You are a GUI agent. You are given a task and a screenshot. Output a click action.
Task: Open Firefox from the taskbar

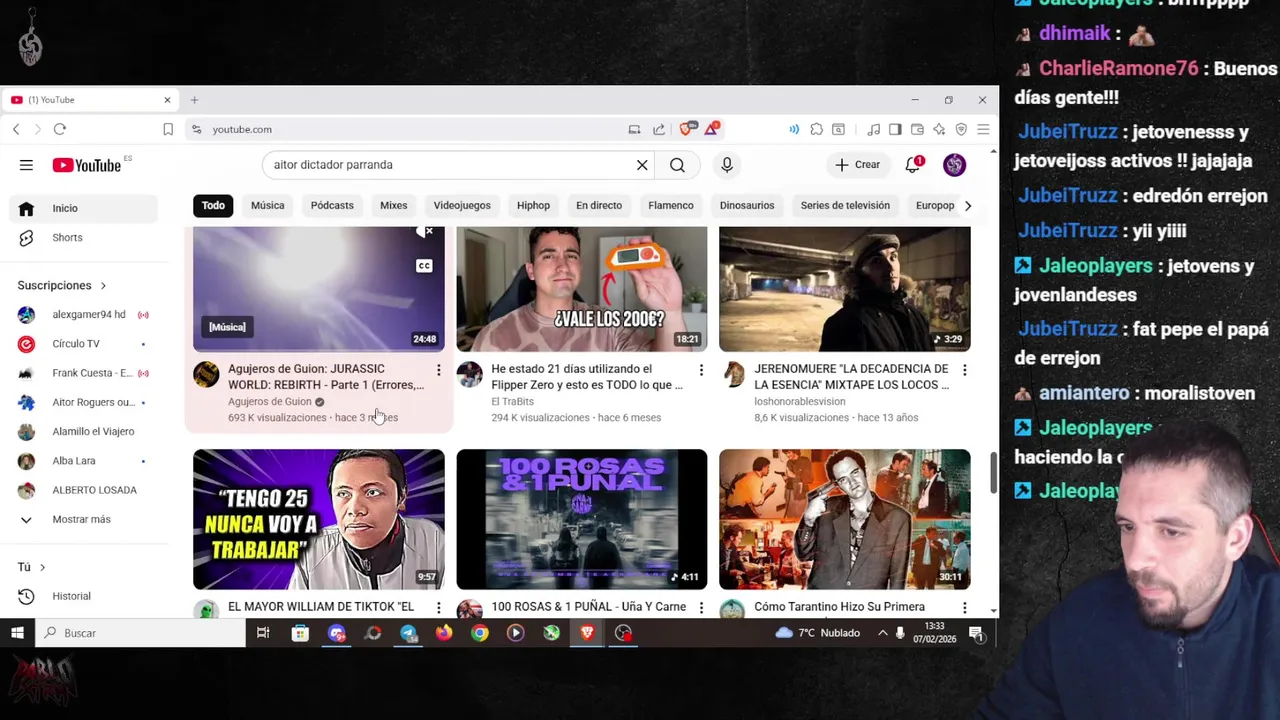[x=444, y=633]
